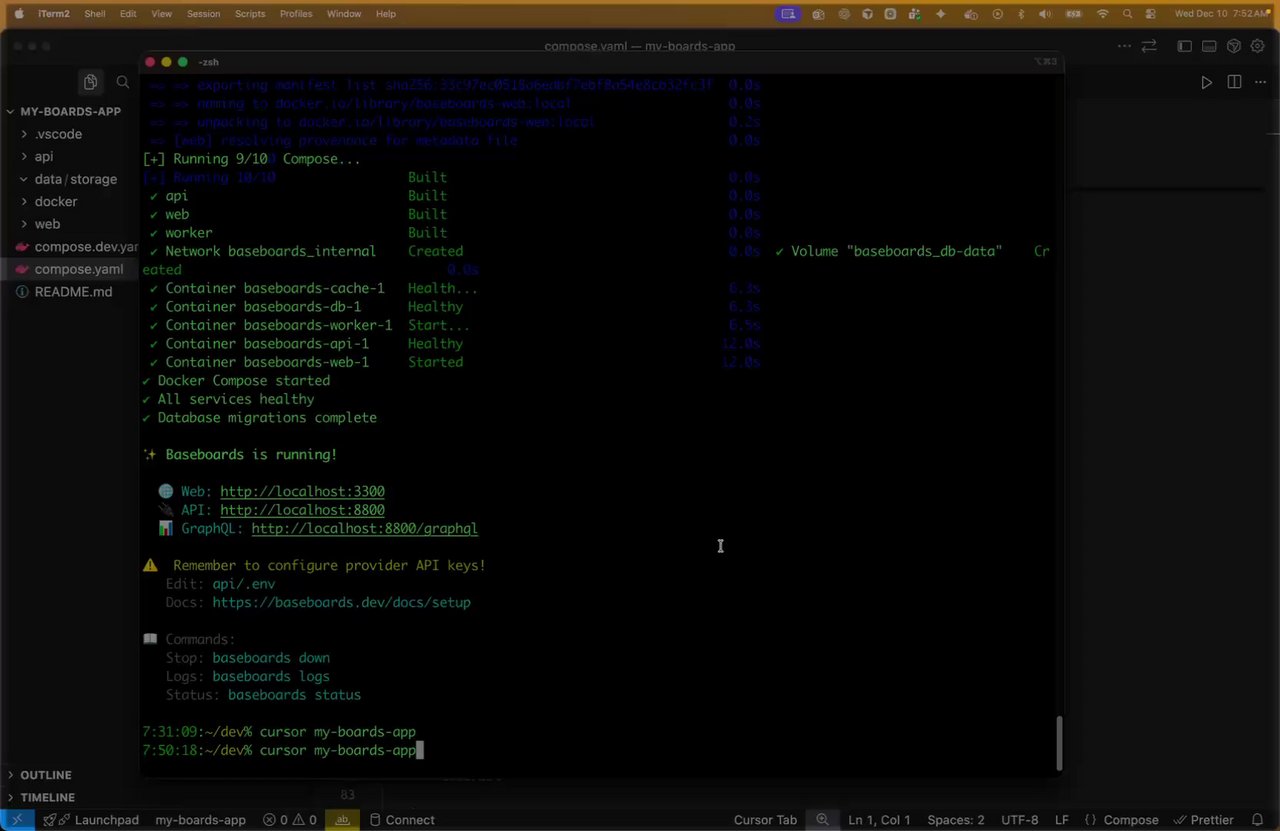Open README.md in the file explorer
1280x831 pixels.
pos(73,292)
